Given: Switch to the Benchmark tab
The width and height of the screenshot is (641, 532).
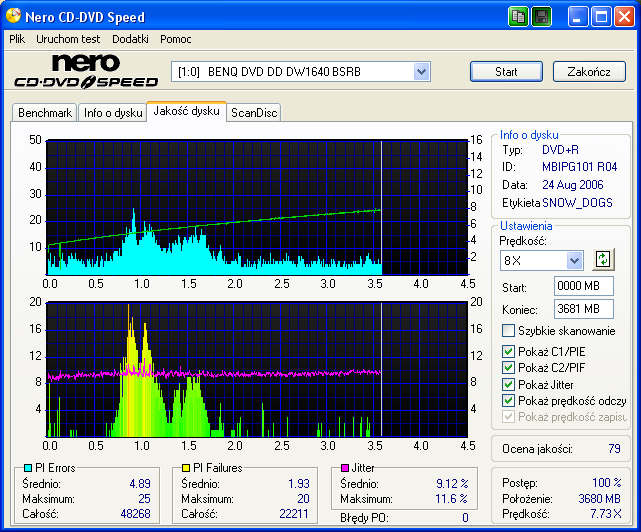Looking at the screenshot, I should click(45, 112).
